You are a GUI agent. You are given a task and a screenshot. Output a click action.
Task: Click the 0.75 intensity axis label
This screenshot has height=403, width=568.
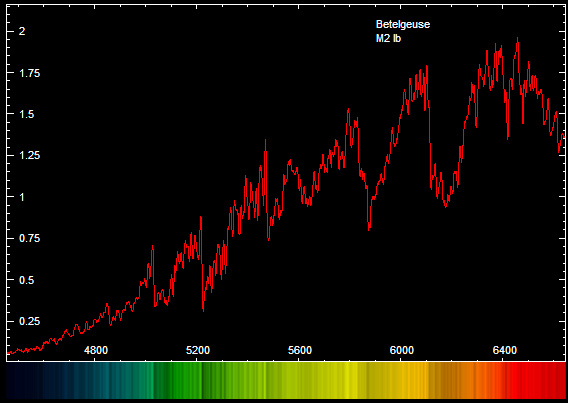pyautogui.click(x=29, y=239)
